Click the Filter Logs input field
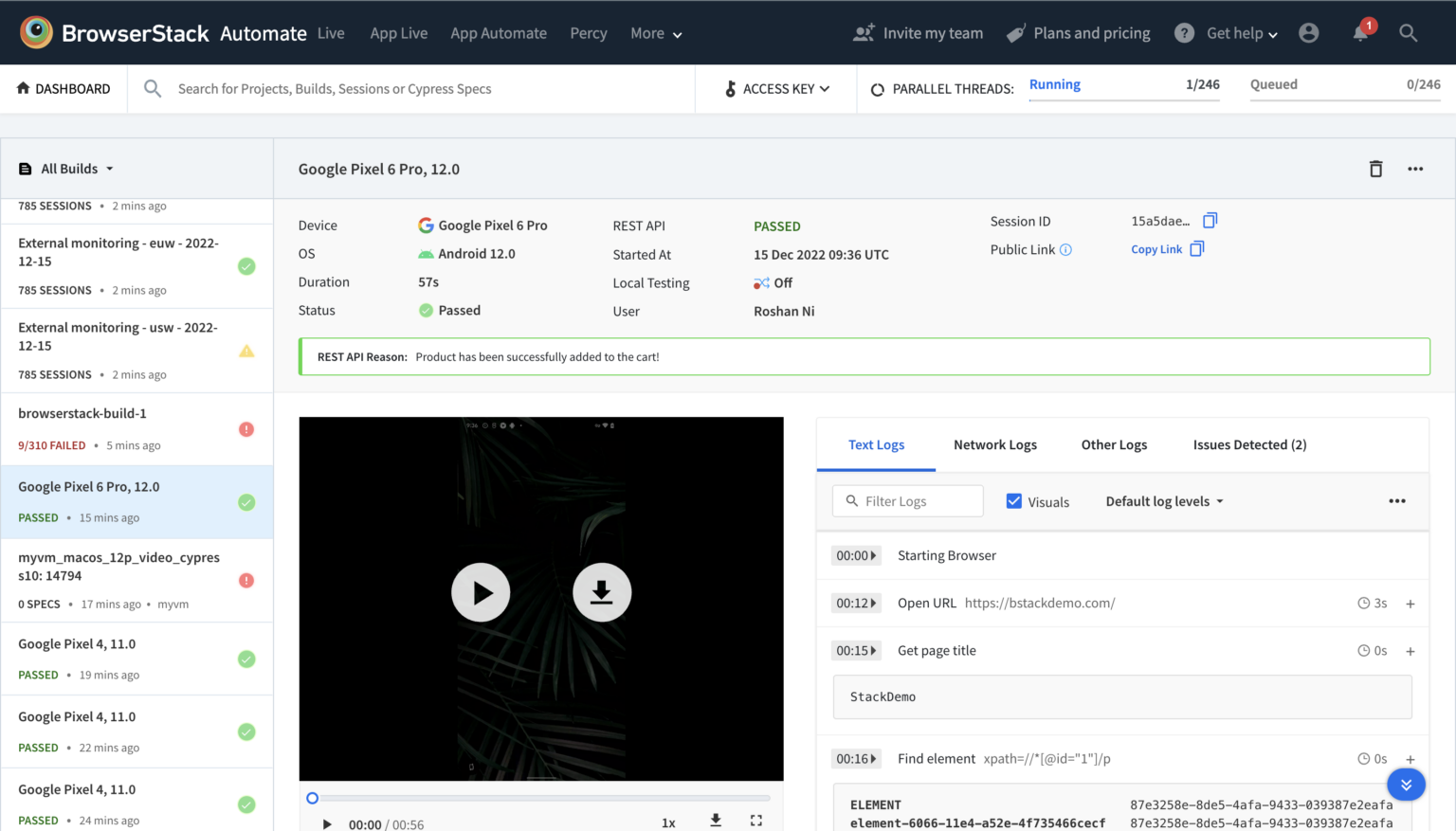This screenshot has width=1456, height=831. click(907, 500)
